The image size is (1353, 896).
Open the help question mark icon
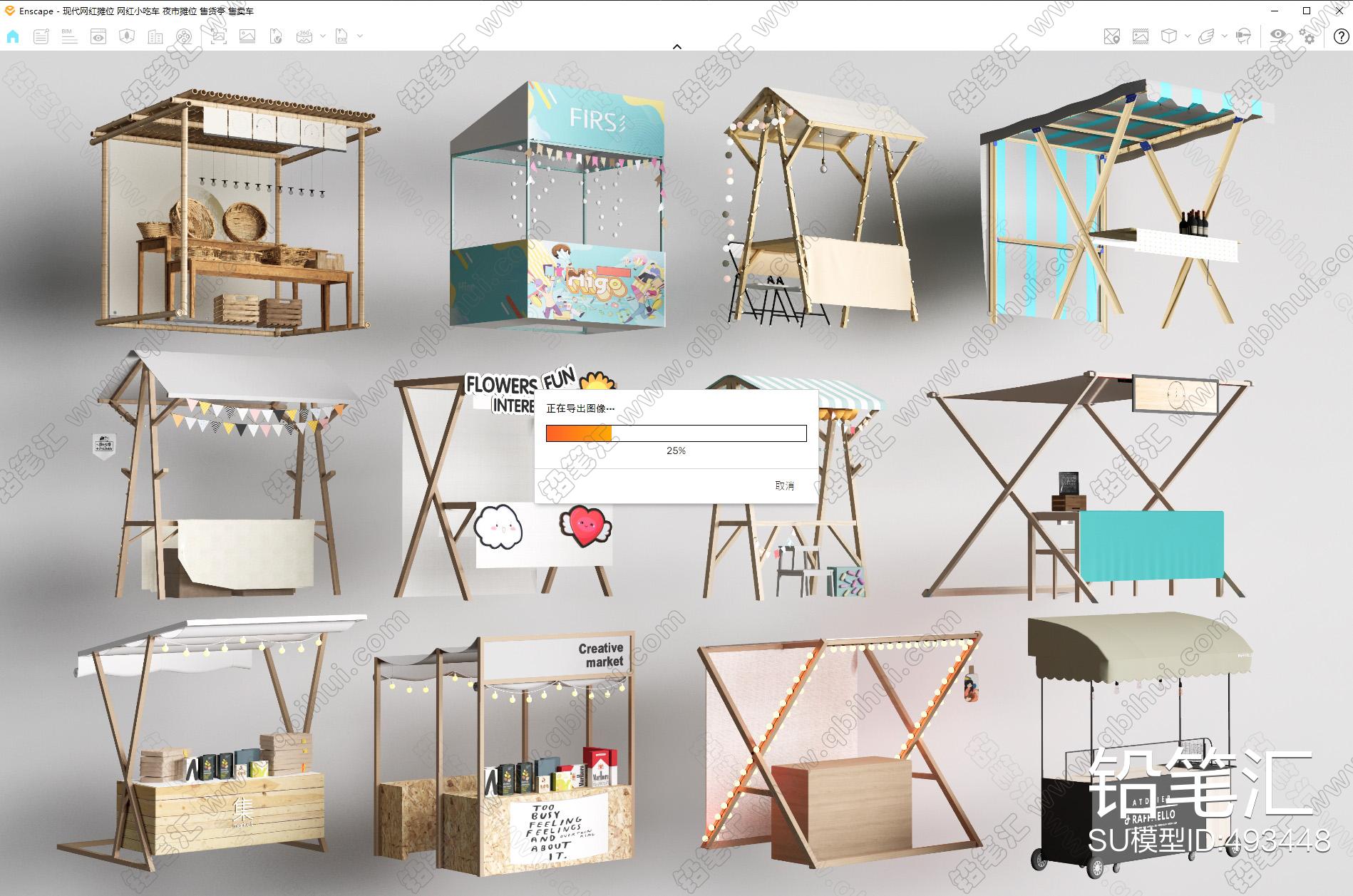pos(1340,36)
